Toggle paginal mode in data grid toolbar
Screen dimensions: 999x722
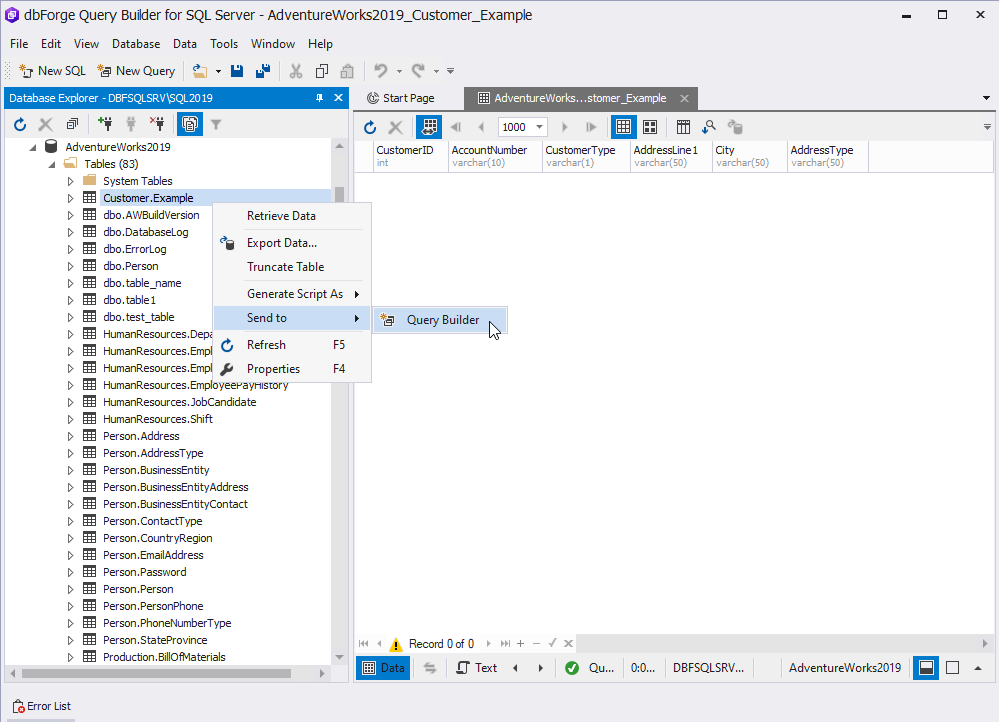pos(429,127)
